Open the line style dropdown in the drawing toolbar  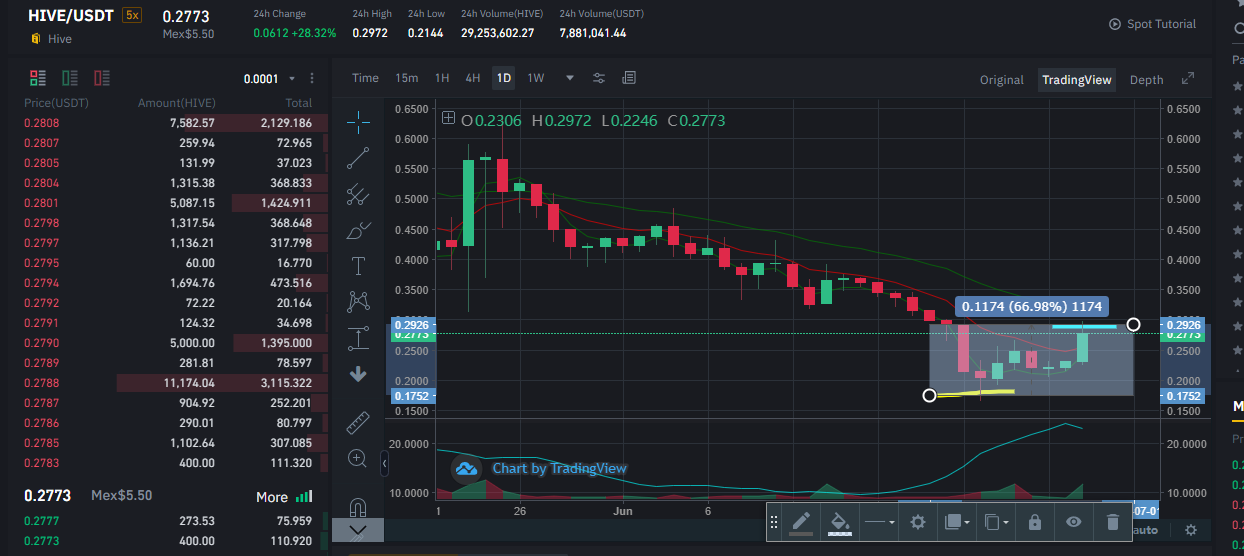pos(879,521)
